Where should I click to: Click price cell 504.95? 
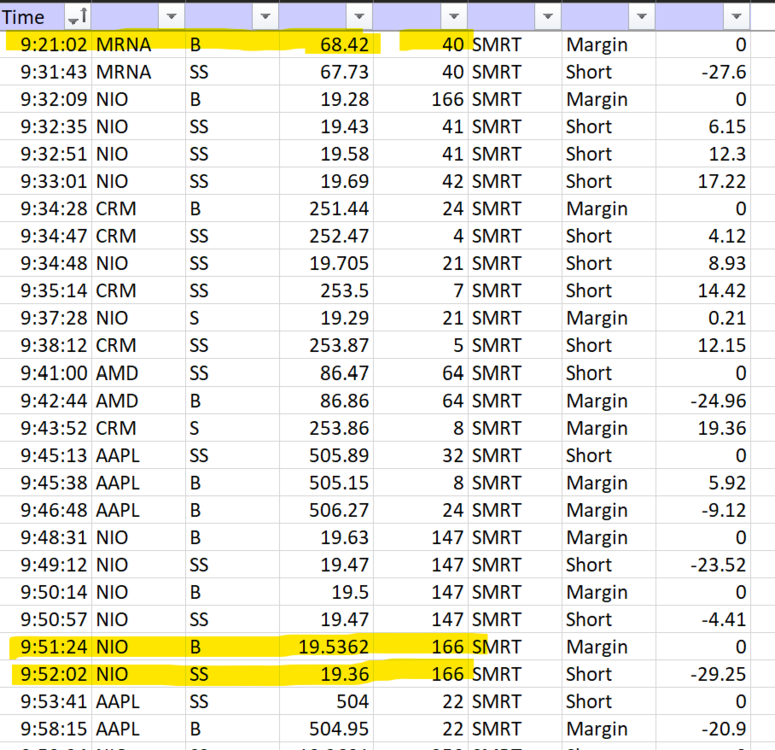point(326,729)
